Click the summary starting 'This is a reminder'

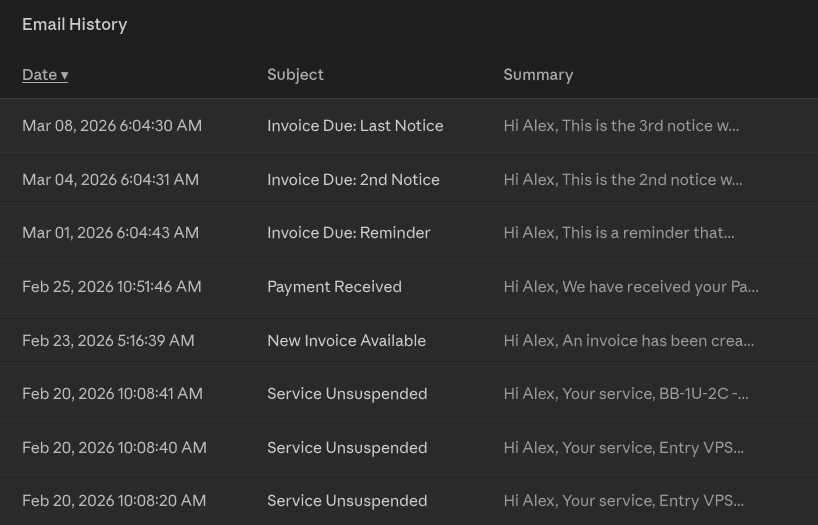618,233
